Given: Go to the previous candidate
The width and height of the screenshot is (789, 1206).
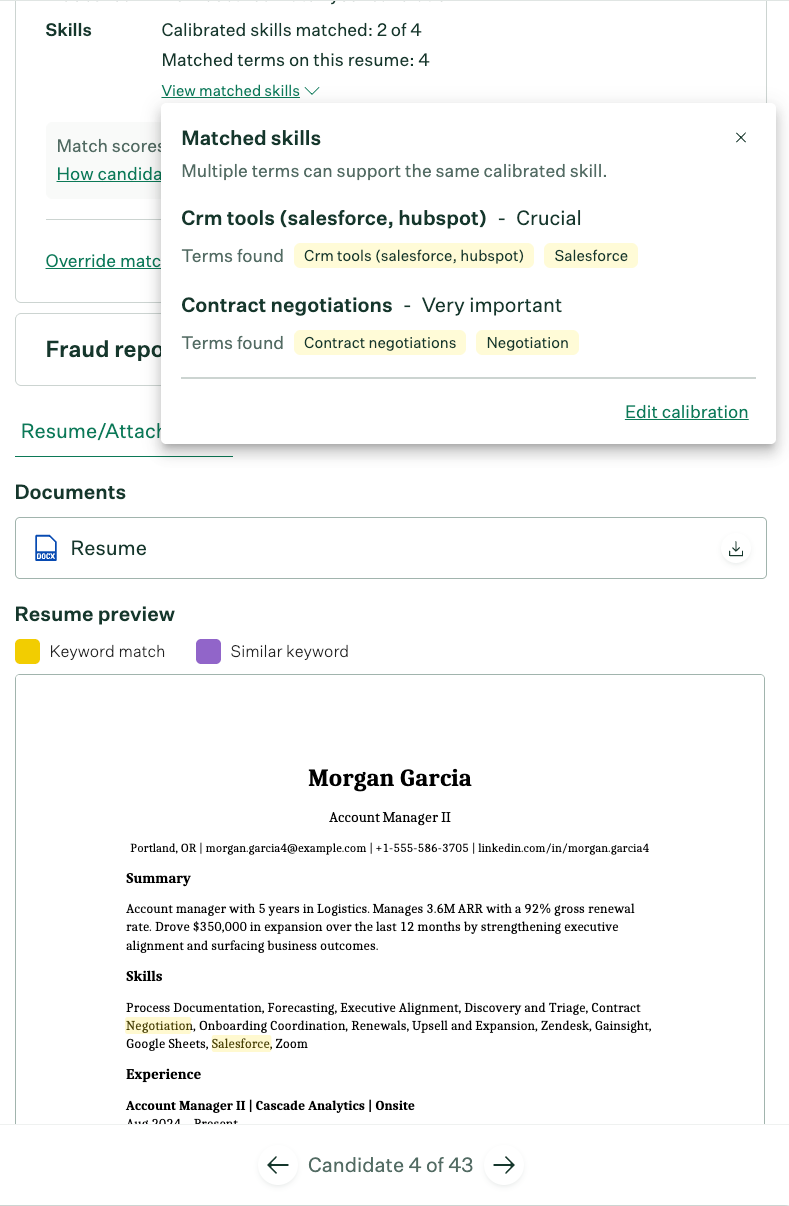Looking at the screenshot, I should point(277,1165).
